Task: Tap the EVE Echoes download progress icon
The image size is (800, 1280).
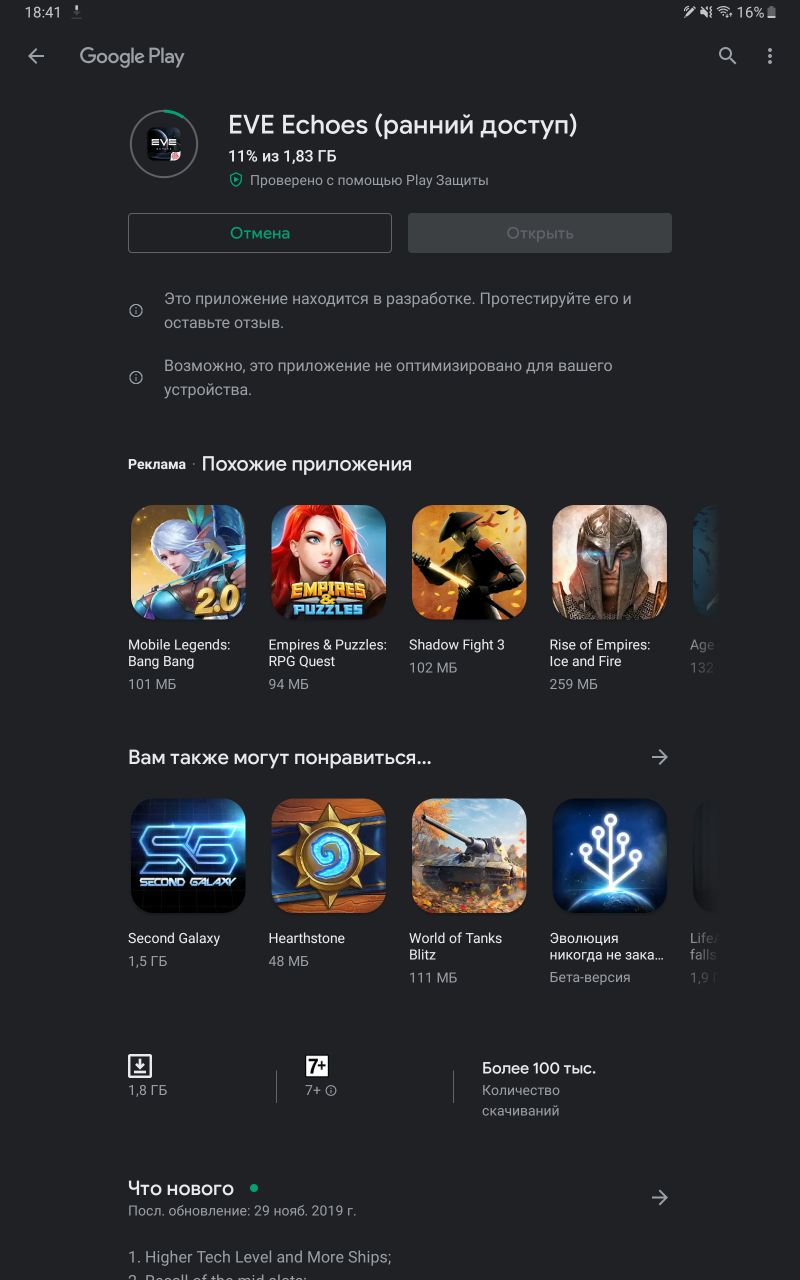Action: click(164, 144)
